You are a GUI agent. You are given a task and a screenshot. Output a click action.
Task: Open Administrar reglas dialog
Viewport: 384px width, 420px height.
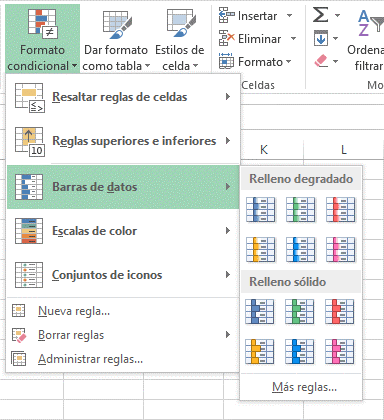click(x=90, y=359)
